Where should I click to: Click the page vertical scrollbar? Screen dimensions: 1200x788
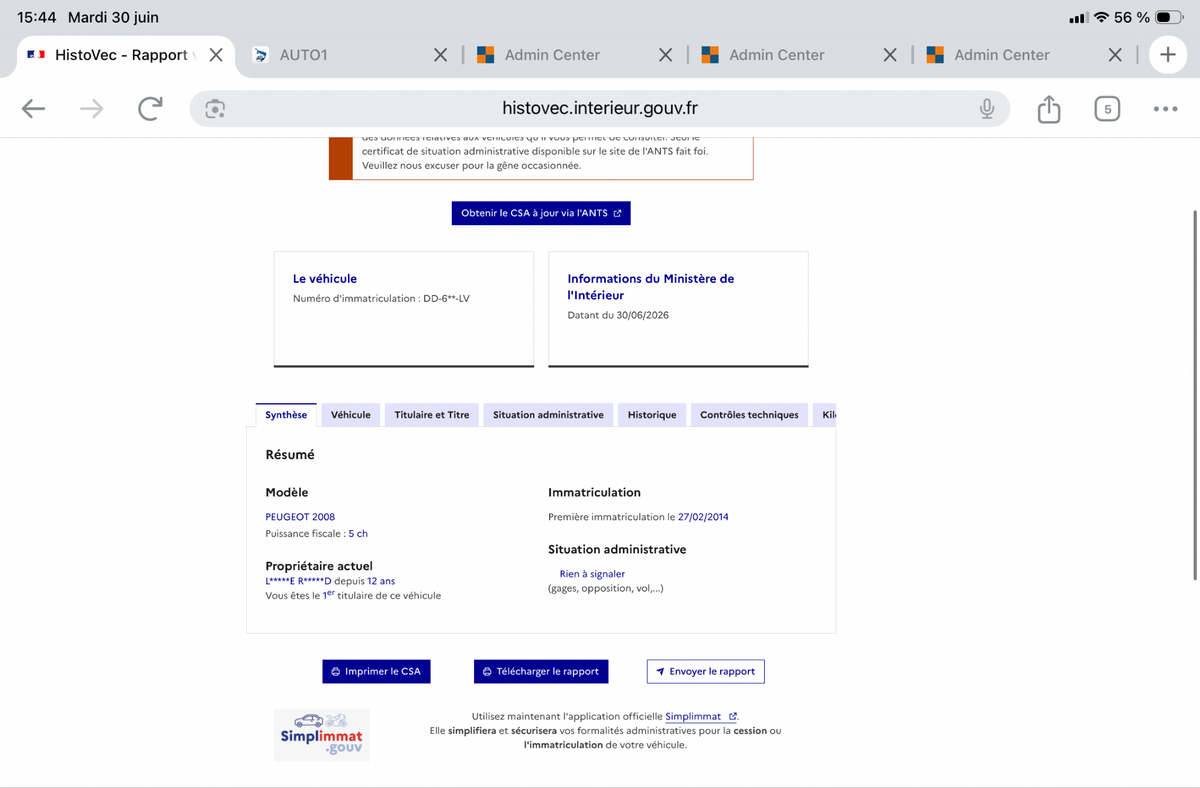point(1195,394)
